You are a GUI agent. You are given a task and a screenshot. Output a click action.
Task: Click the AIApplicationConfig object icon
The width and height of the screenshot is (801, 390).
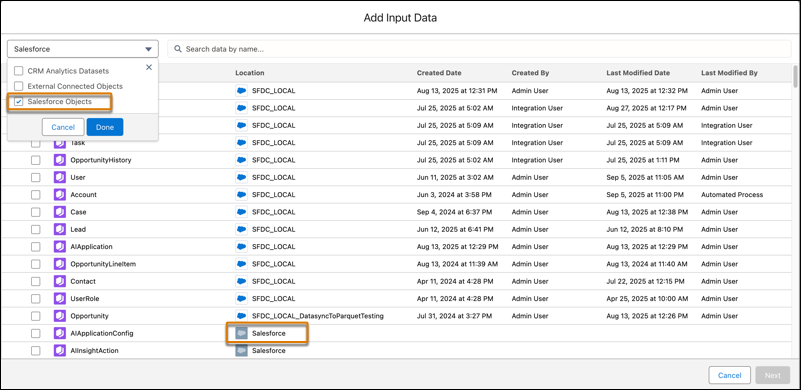click(x=60, y=333)
